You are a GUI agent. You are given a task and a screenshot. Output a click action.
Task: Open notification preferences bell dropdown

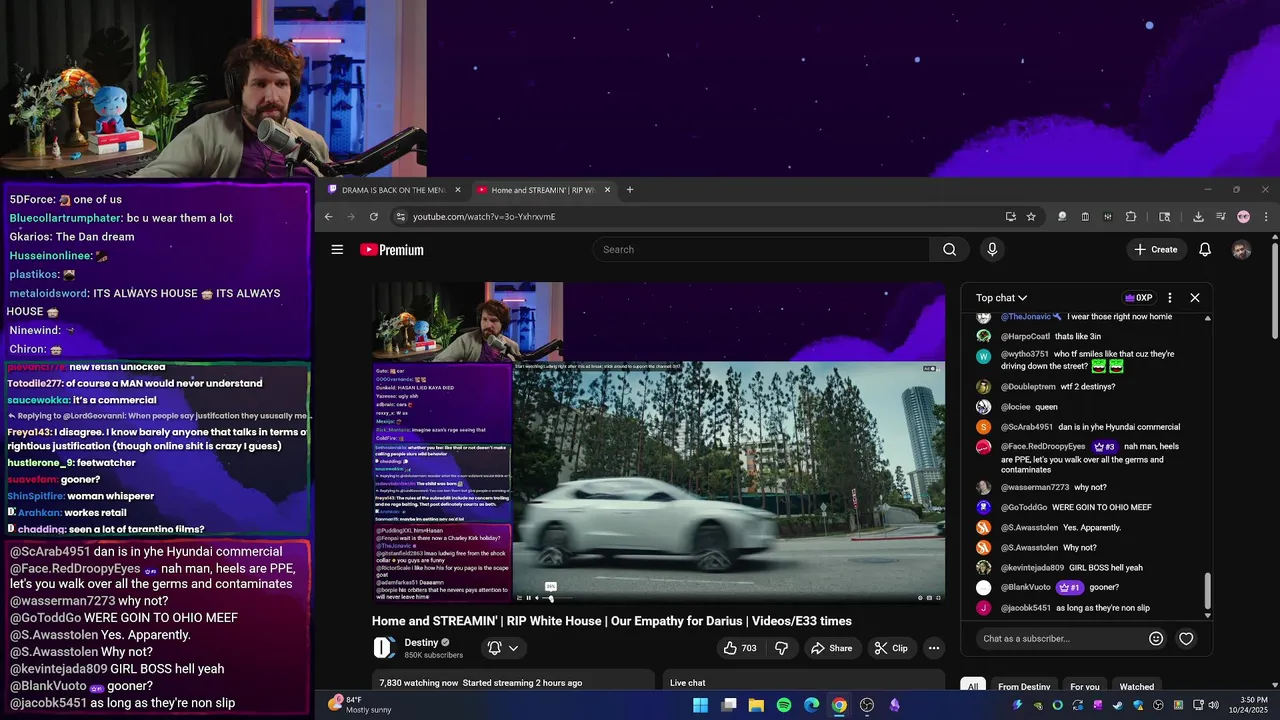click(503, 648)
